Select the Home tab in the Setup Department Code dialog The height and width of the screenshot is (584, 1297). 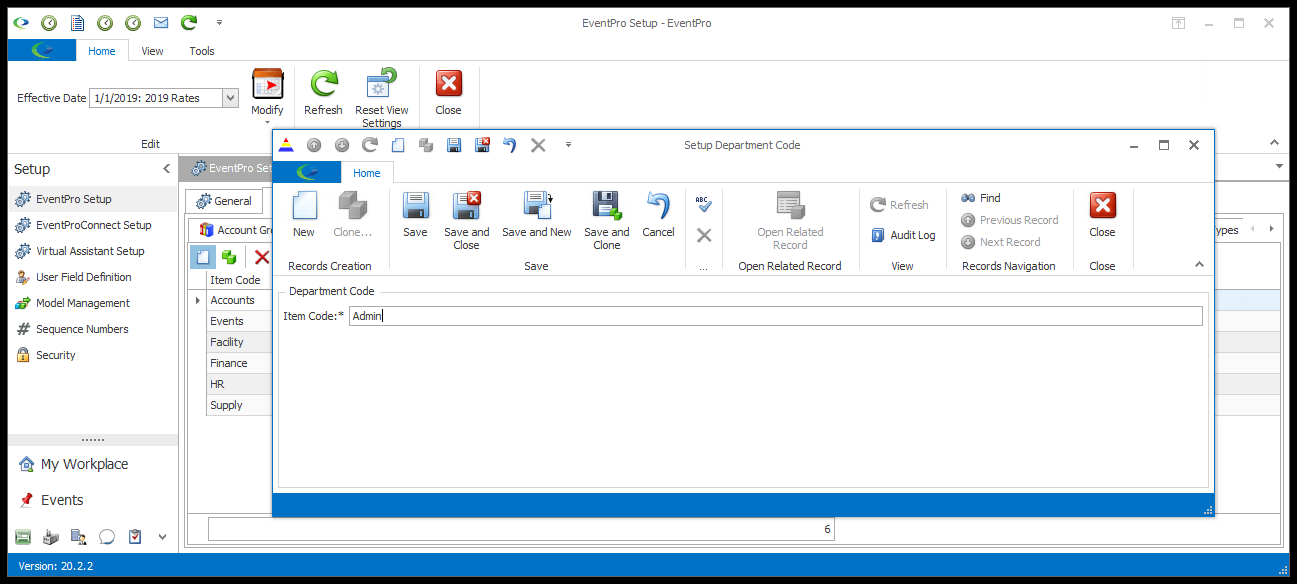(x=367, y=173)
